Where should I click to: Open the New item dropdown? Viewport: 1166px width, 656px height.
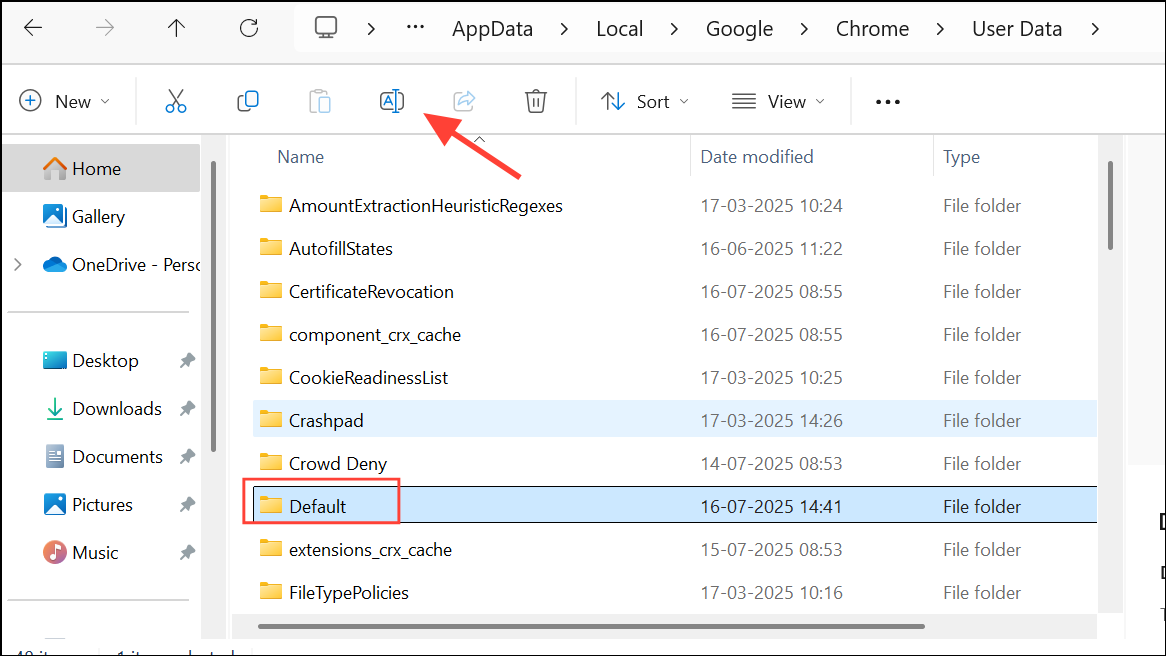coord(66,101)
